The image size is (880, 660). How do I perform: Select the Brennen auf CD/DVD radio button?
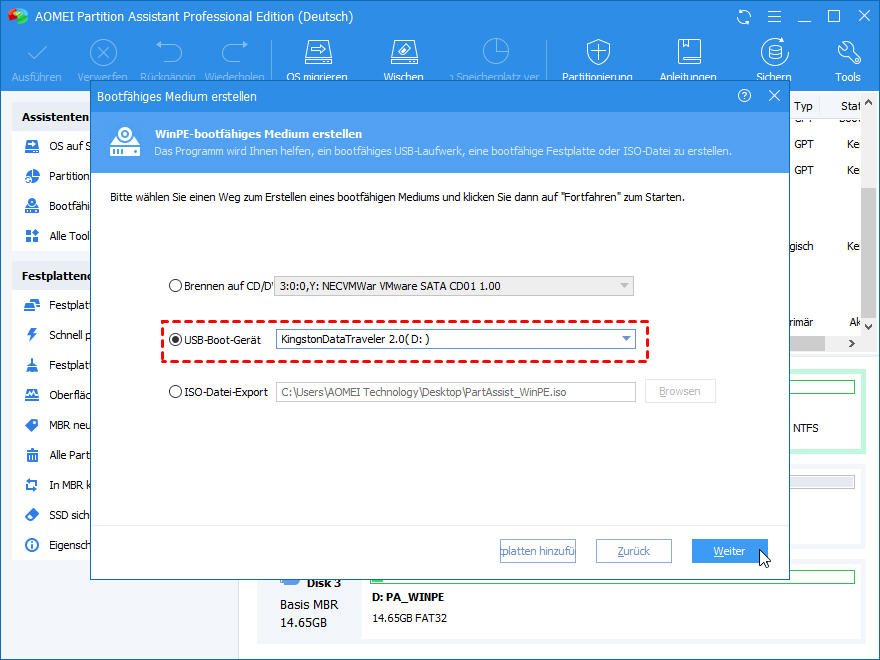pyautogui.click(x=175, y=286)
